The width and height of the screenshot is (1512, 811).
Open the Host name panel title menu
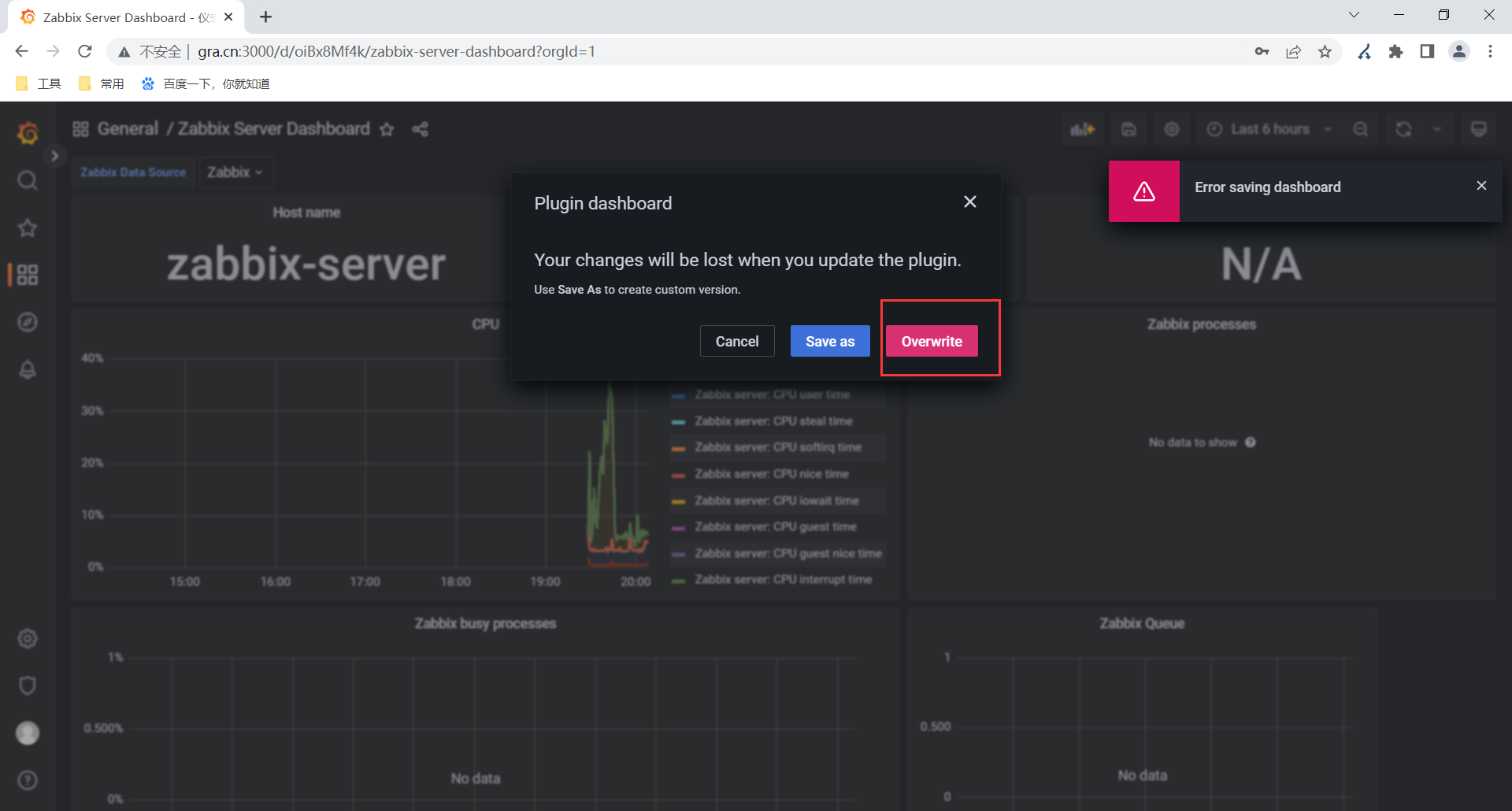tap(306, 213)
